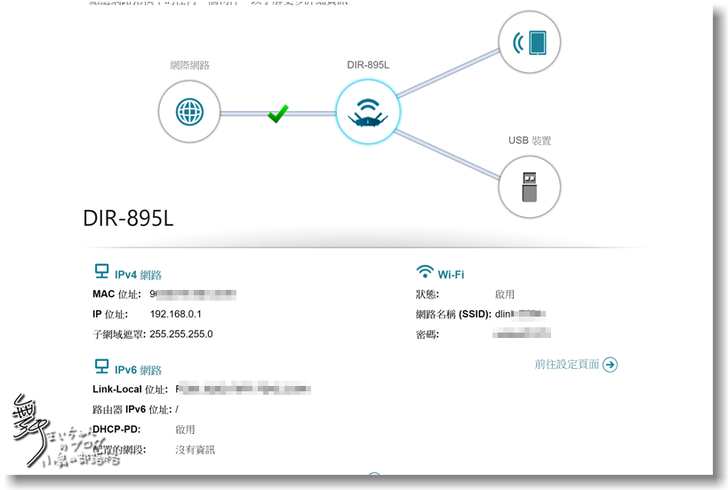Click the Wi-Fi 密碼 label
The height and width of the screenshot is (490, 728).
click(x=427, y=334)
